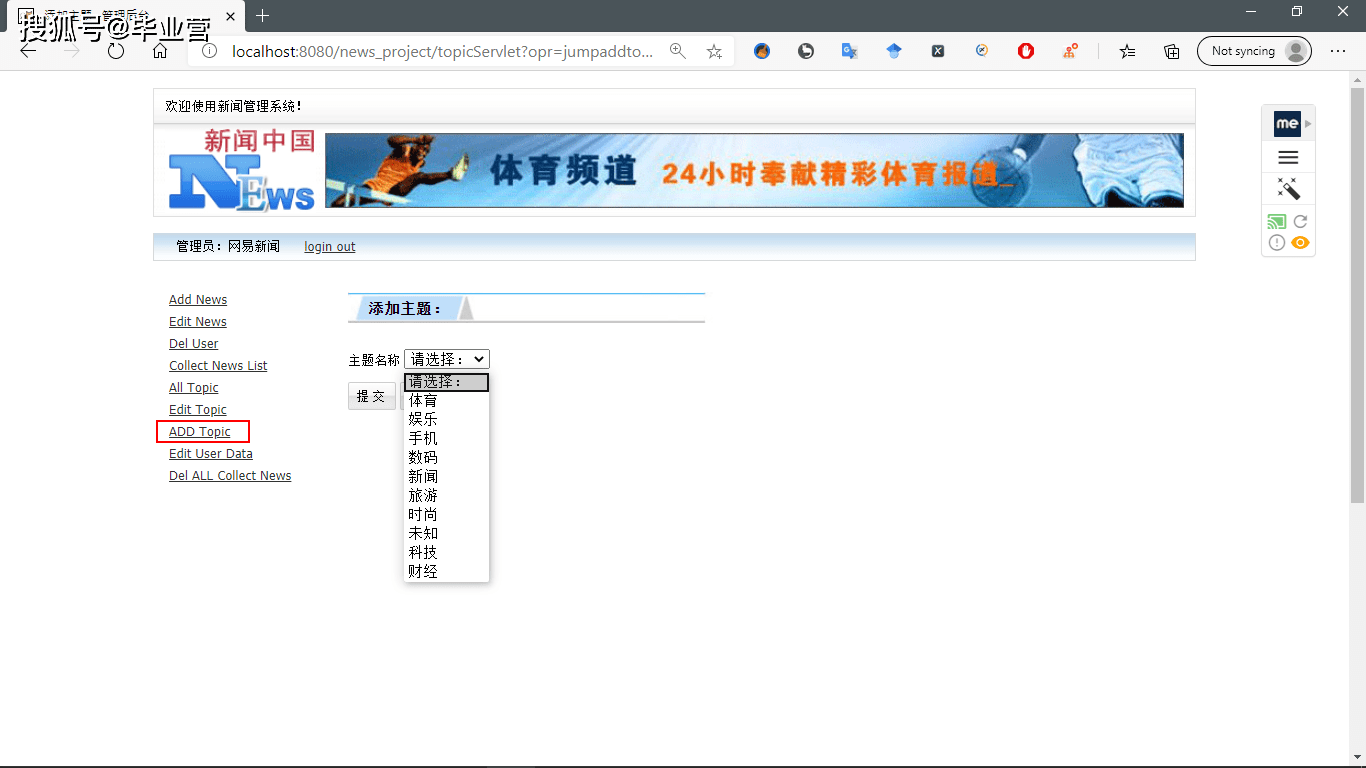Viewport: 1366px width, 768px height.
Task: Choose 科技 from the topic list
Action: (446, 552)
